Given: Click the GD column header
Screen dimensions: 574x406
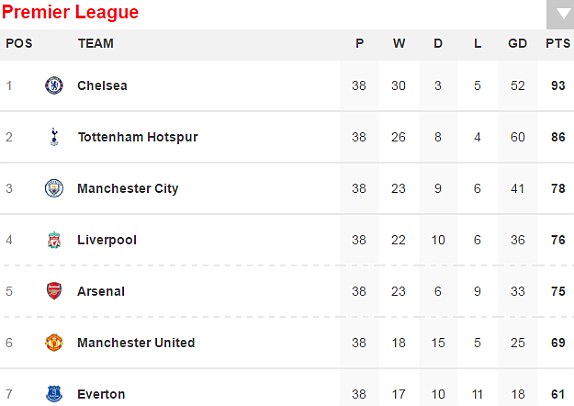Looking at the screenshot, I should [x=517, y=44].
